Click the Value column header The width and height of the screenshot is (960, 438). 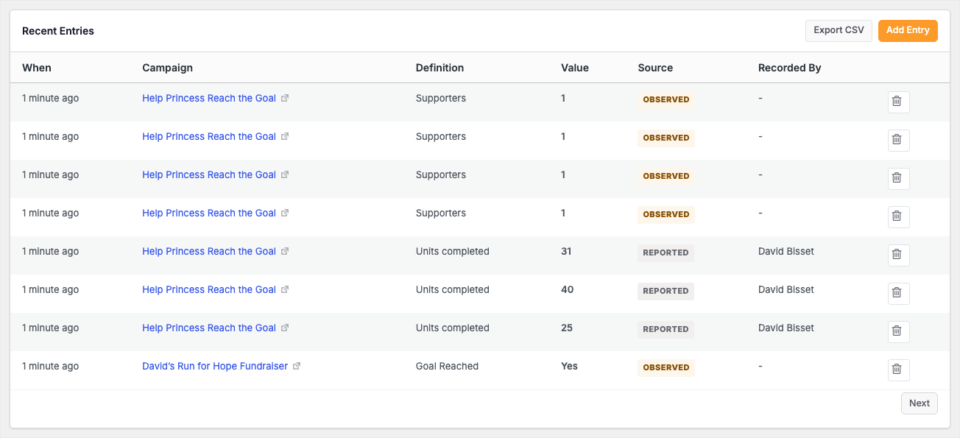pos(574,67)
